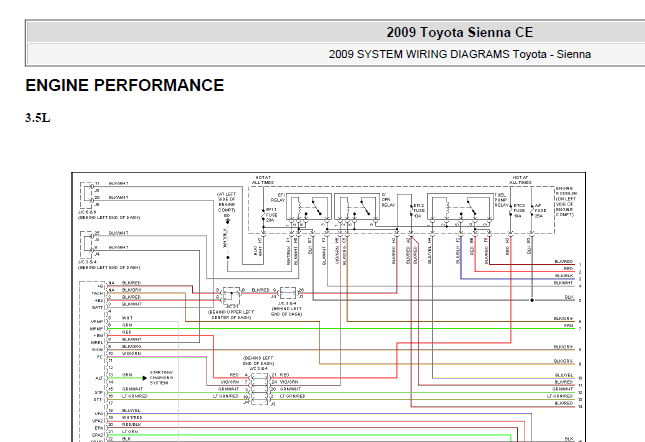Click the "VIO/GRN" wire label at pin 10

point(132,353)
